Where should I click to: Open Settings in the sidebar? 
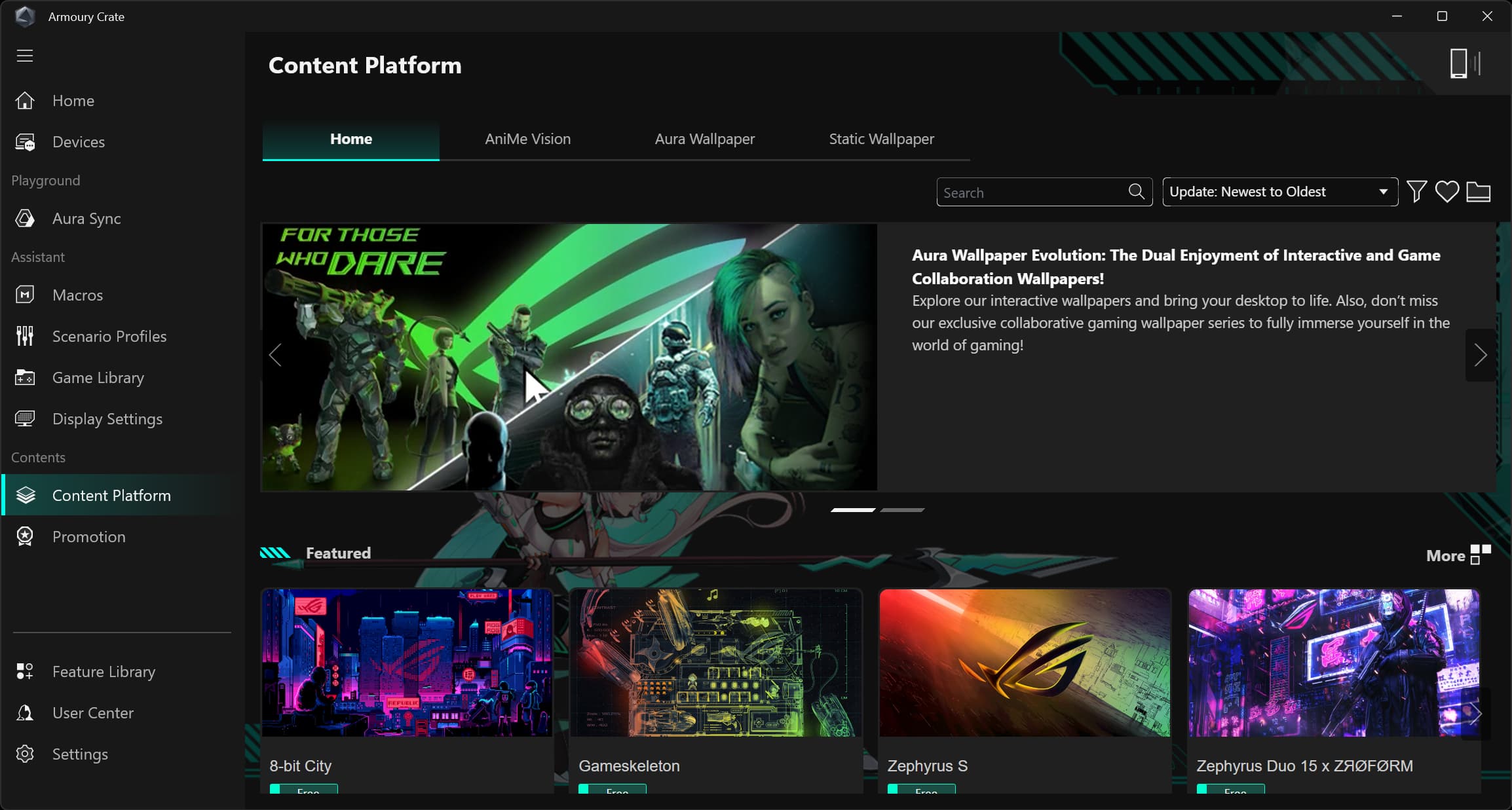[x=79, y=754]
